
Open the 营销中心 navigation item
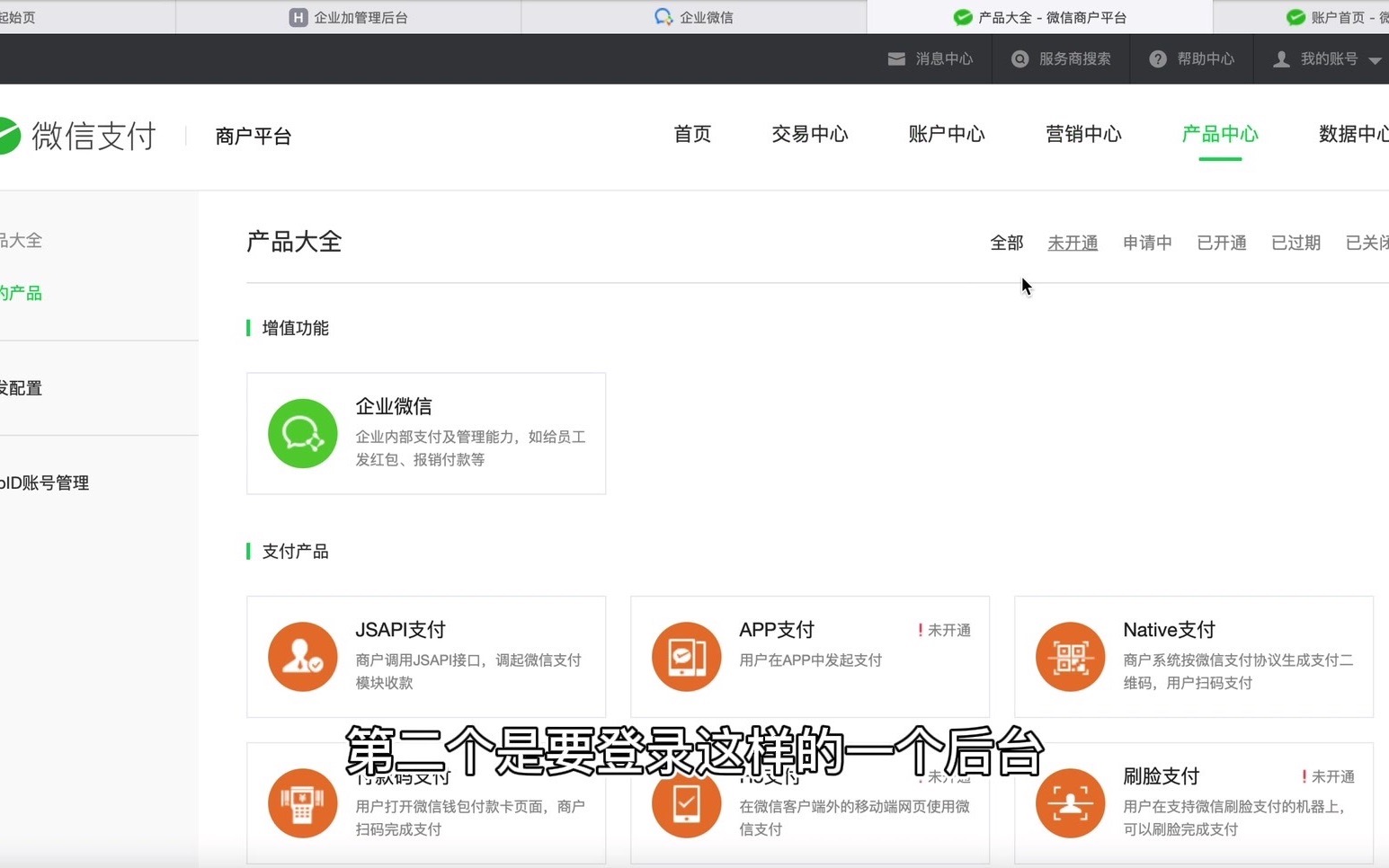point(1083,135)
